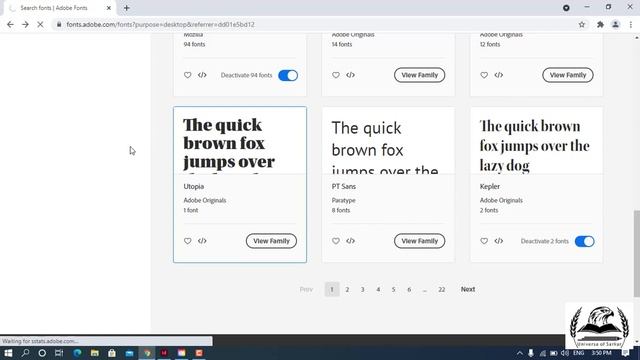Click Next page link
Viewport: 640px width, 360px height.
pos(468,289)
